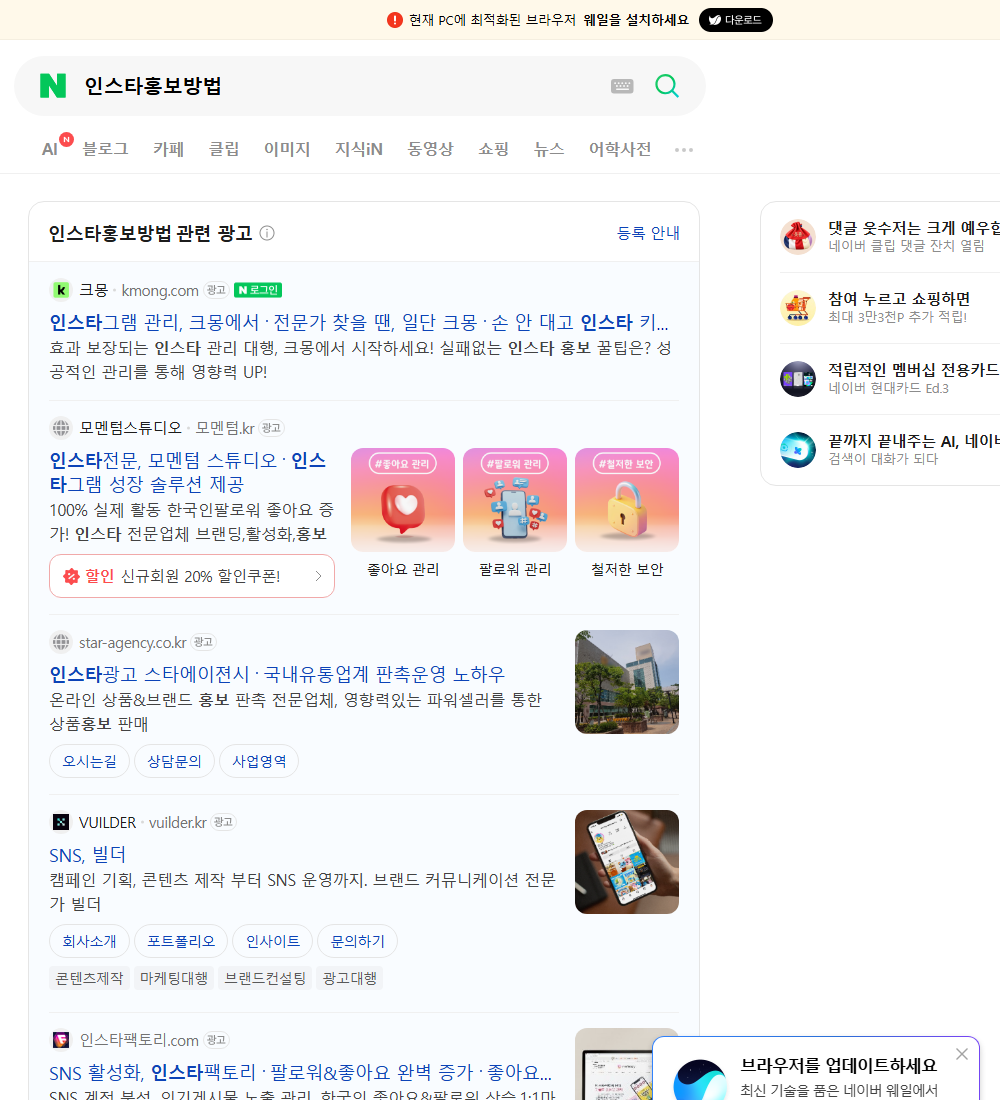Click the discount badge icon in the 할인 coupon
Image resolution: width=1000 pixels, height=1100 pixels.
(71, 576)
